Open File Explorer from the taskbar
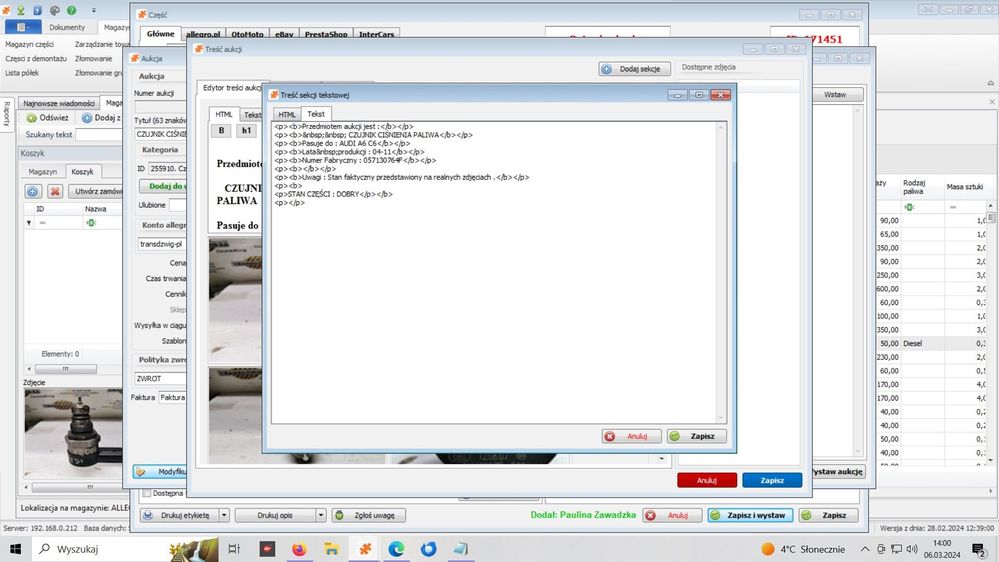This screenshot has width=999, height=562. coord(331,549)
